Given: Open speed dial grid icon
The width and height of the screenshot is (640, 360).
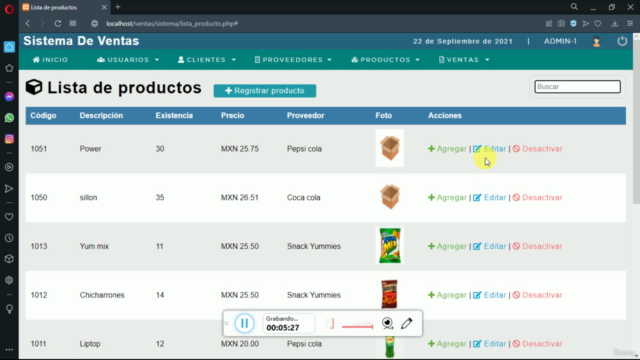Looking at the screenshot, I should click(x=73, y=24).
